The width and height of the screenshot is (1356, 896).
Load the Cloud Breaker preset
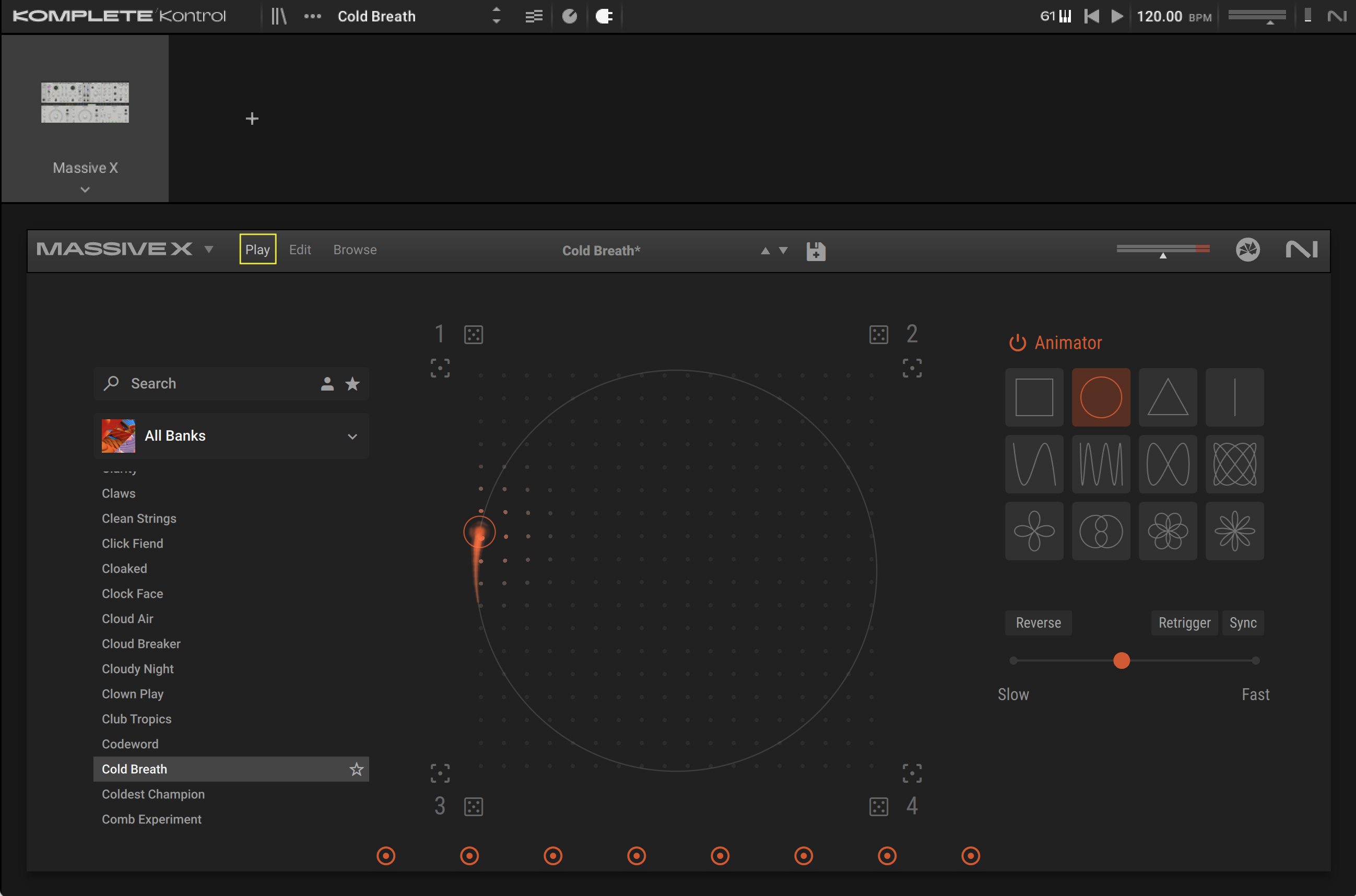[140, 644]
